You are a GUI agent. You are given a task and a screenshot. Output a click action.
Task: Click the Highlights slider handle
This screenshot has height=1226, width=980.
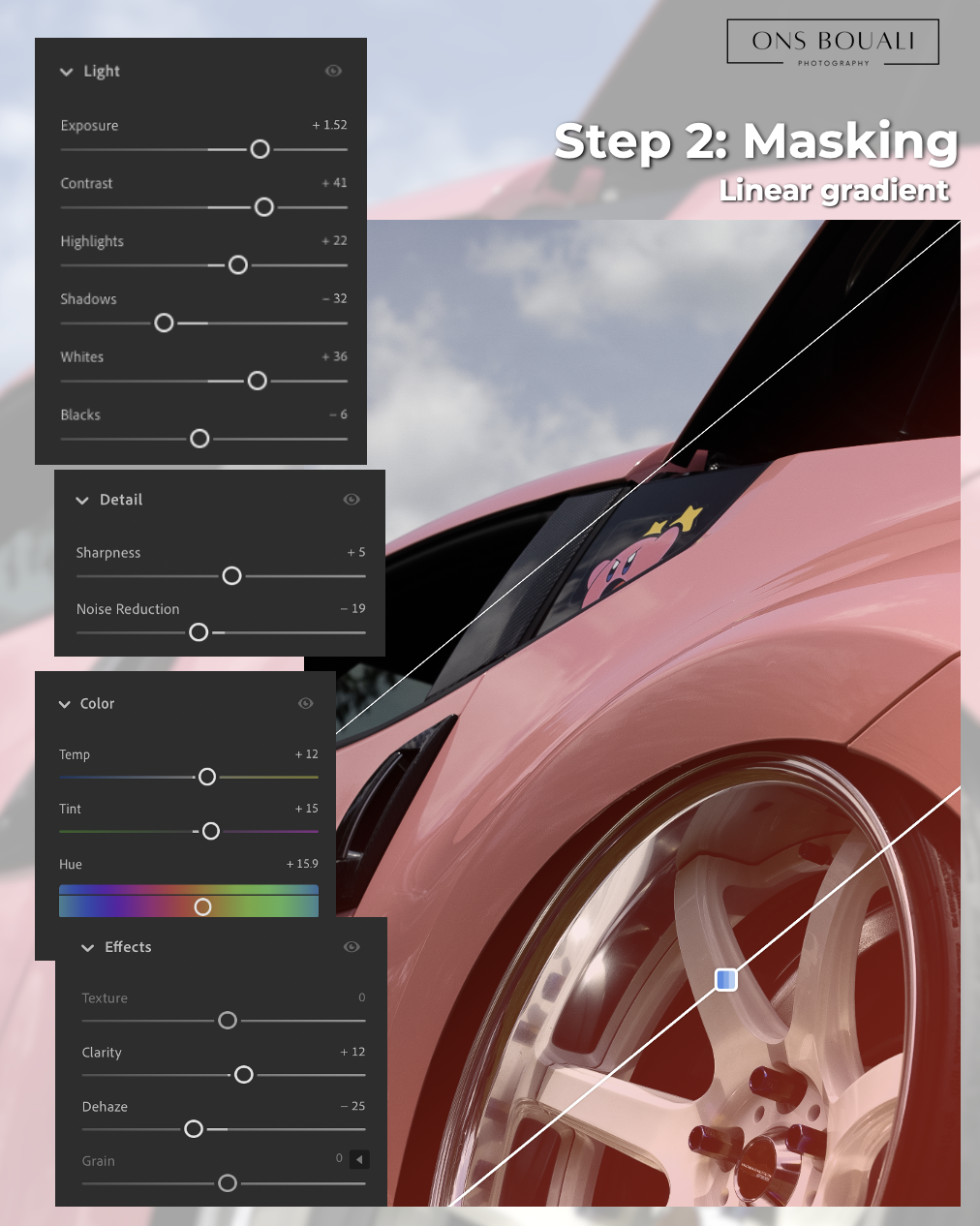pyautogui.click(x=237, y=265)
